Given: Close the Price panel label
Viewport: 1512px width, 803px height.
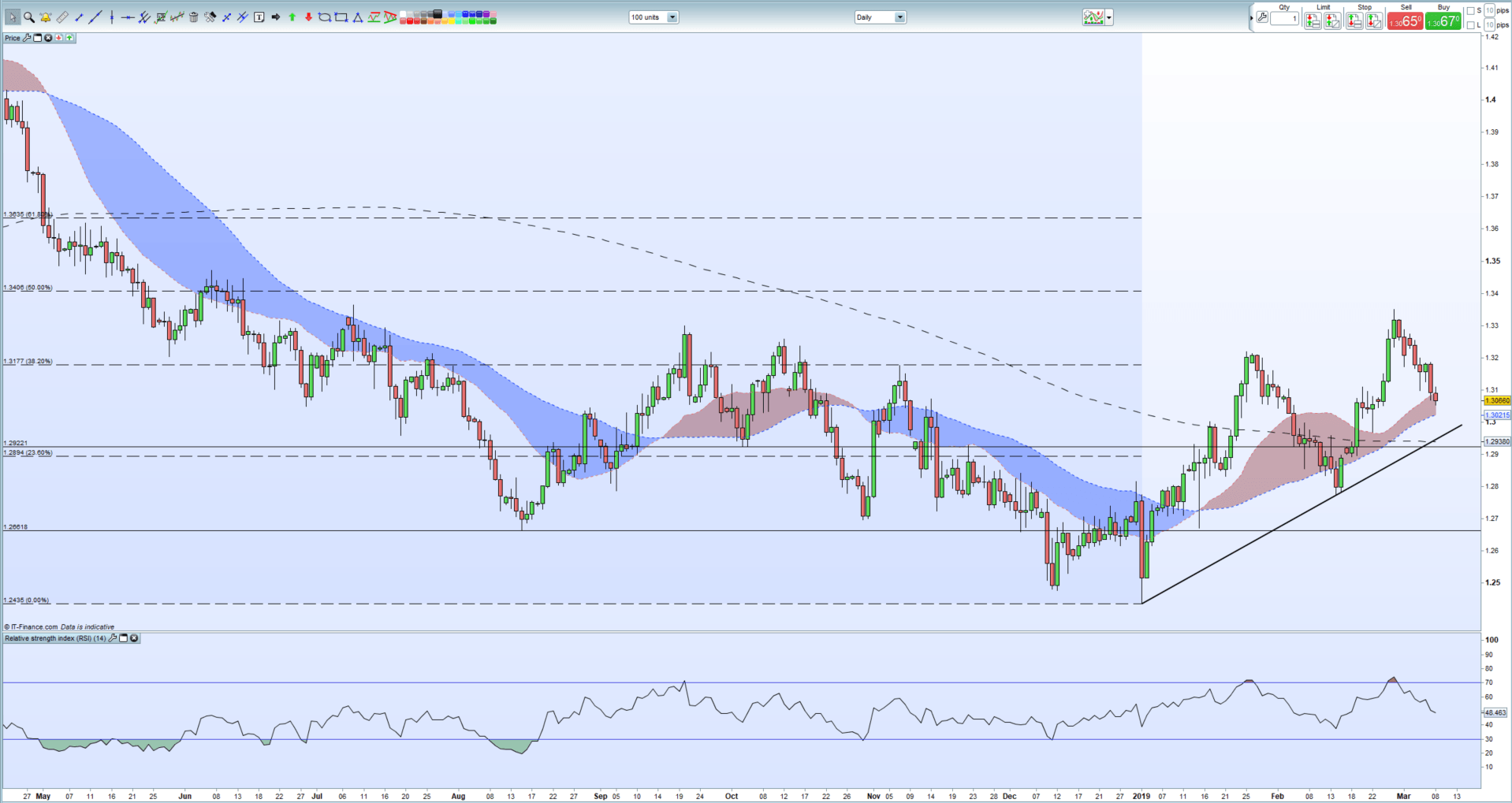Looking at the screenshot, I should pyautogui.click(x=48, y=38).
